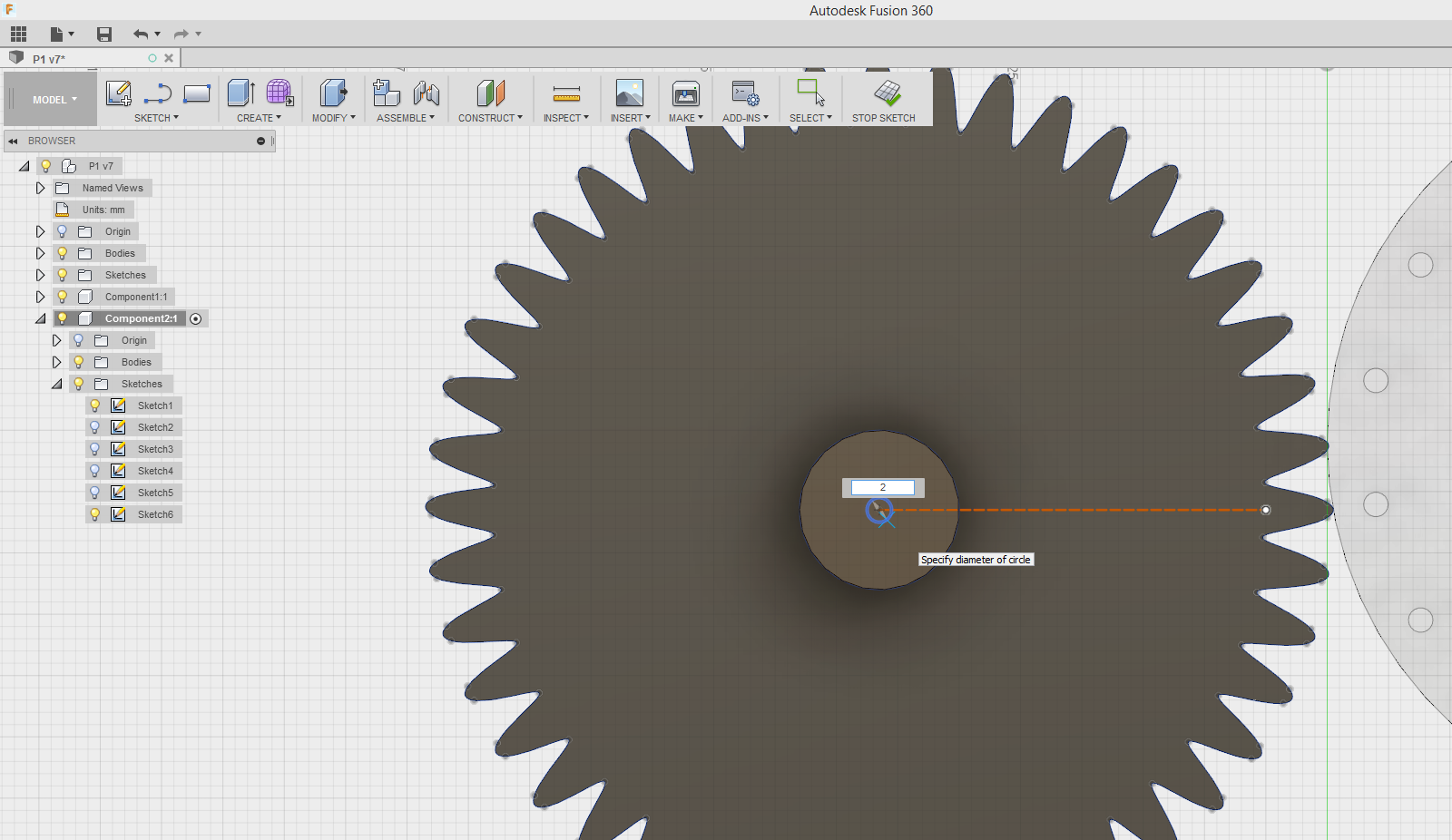The height and width of the screenshot is (840, 1452).
Task: Activate Component2:1 radio button
Action: click(x=195, y=319)
